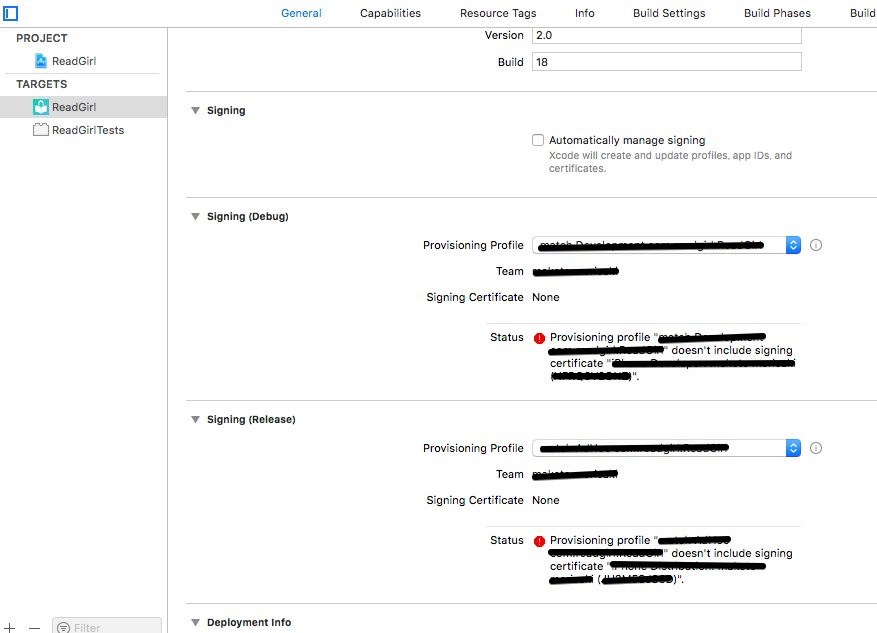Open Release Provisioning Profile dropdown

(667, 448)
